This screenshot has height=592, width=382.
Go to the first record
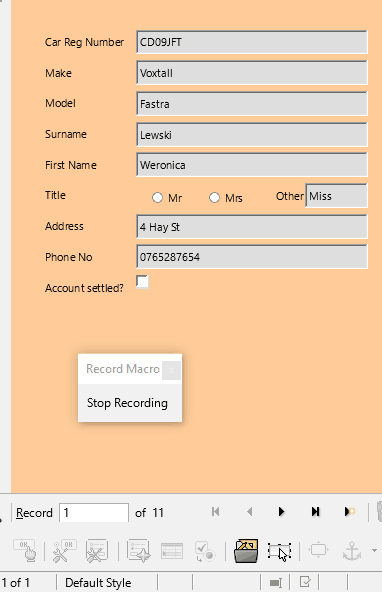(216, 512)
